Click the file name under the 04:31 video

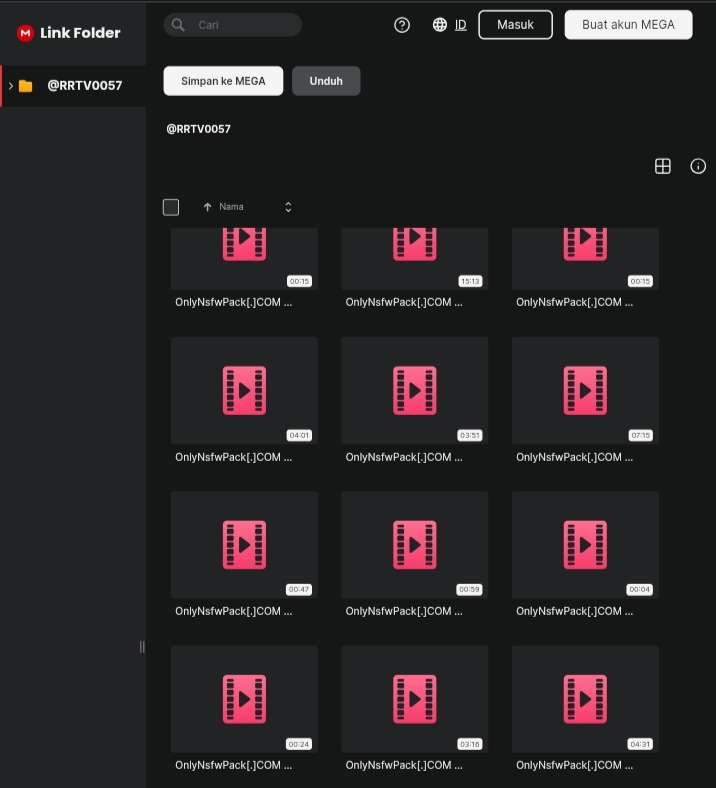(575, 765)
